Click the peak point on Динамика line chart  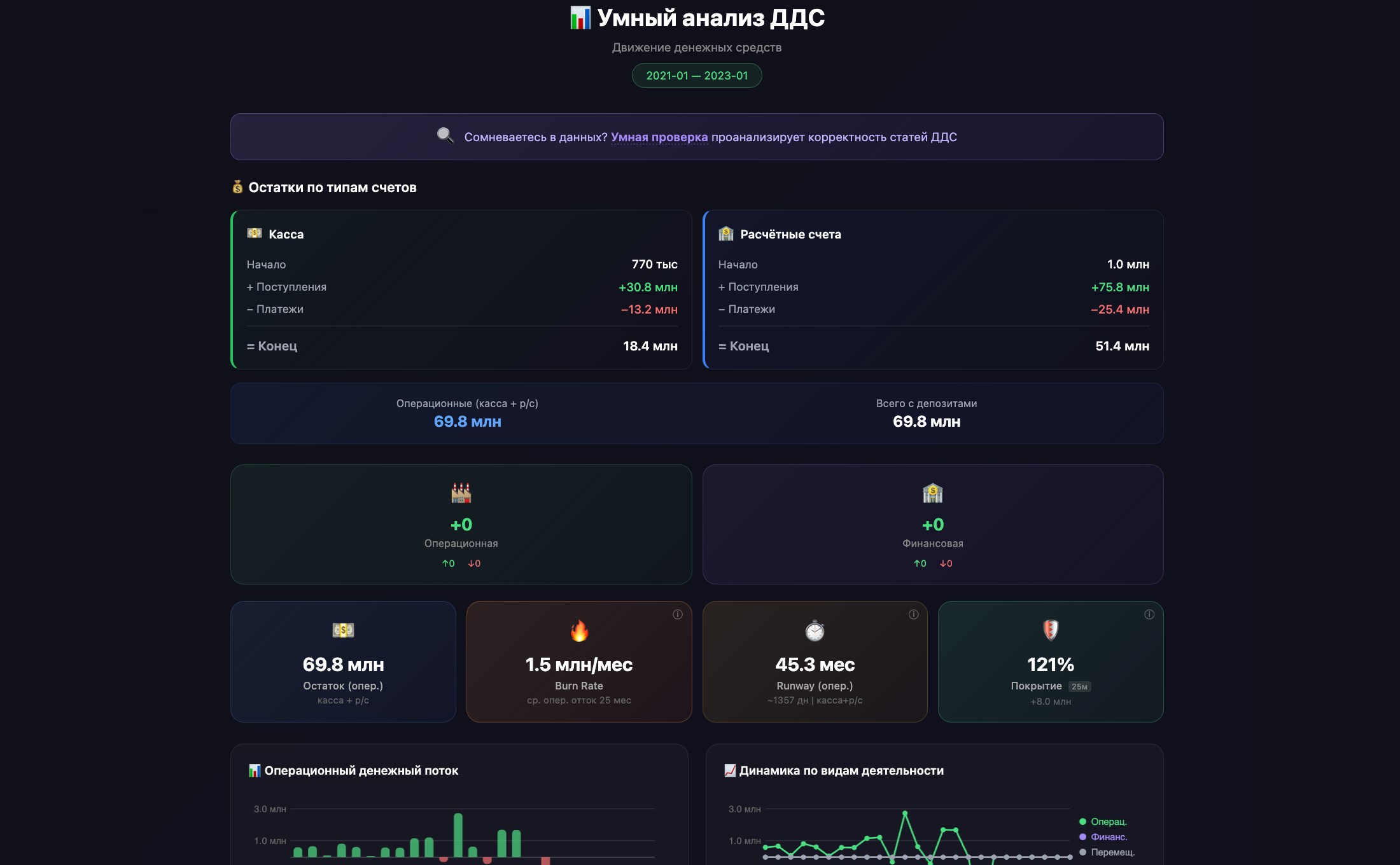[905, 813]
